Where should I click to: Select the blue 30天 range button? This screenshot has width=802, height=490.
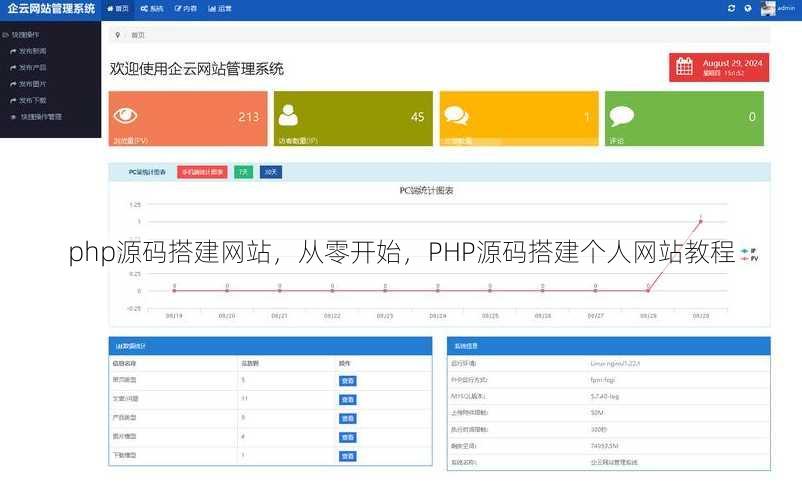pos(271,172)
